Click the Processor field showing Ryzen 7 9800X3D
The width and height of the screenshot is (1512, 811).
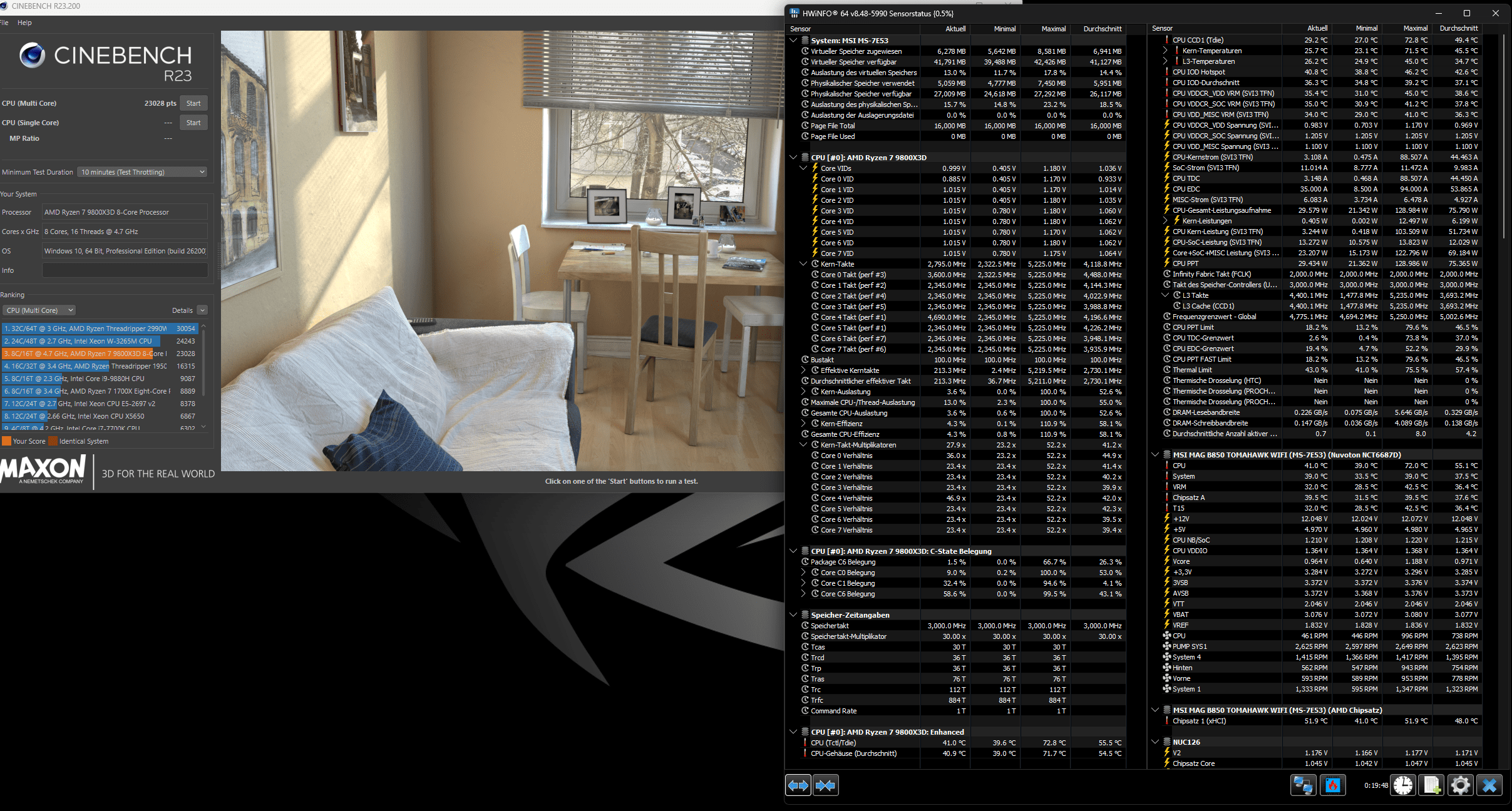point(125,212)
